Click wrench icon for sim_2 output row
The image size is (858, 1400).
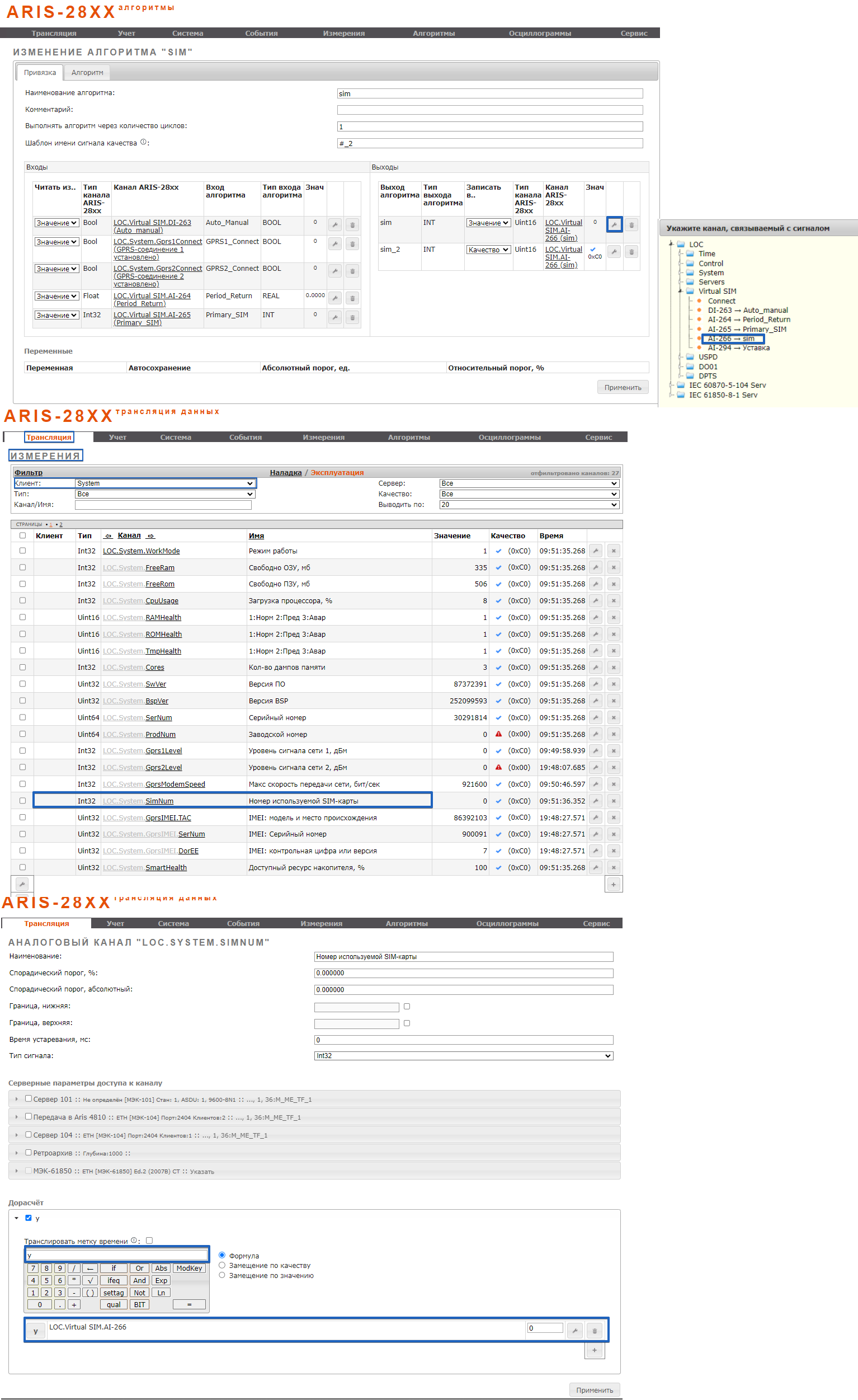(x=614, y=252)
